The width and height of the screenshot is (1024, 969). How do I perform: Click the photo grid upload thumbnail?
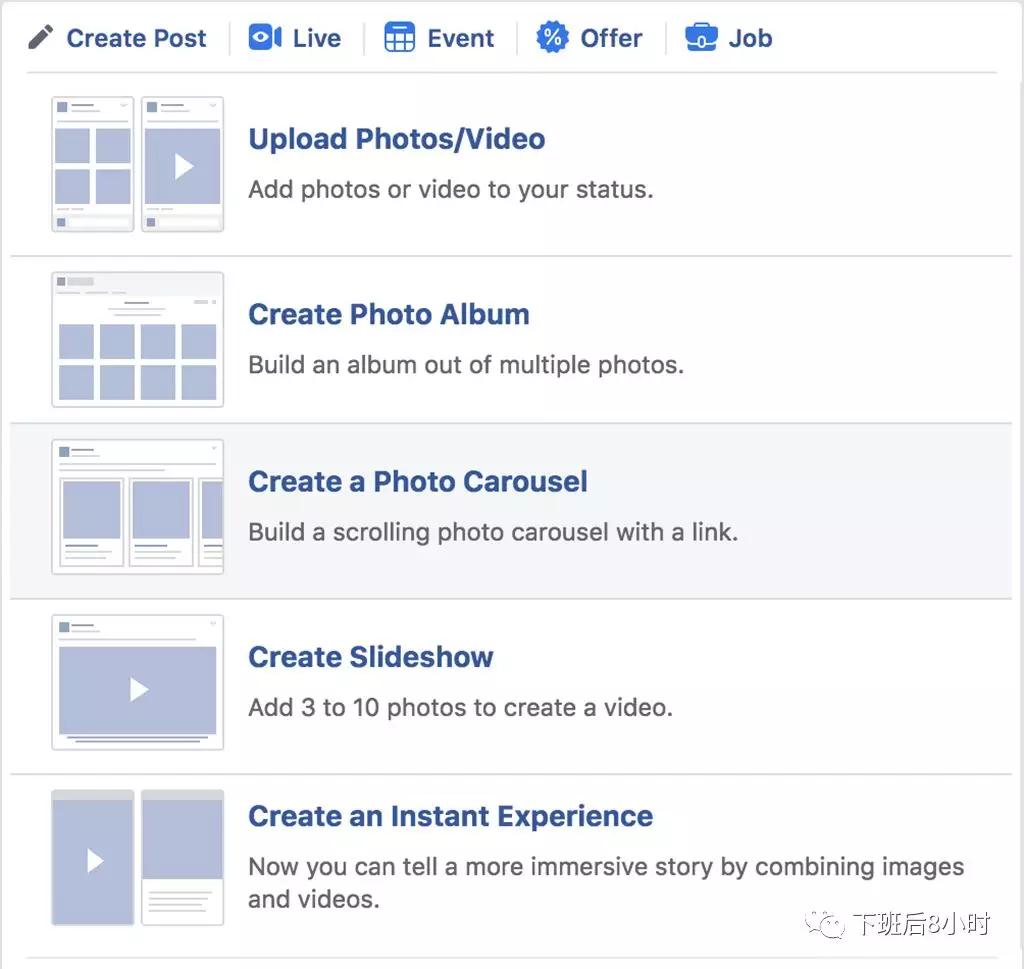[x=93, y=165]
